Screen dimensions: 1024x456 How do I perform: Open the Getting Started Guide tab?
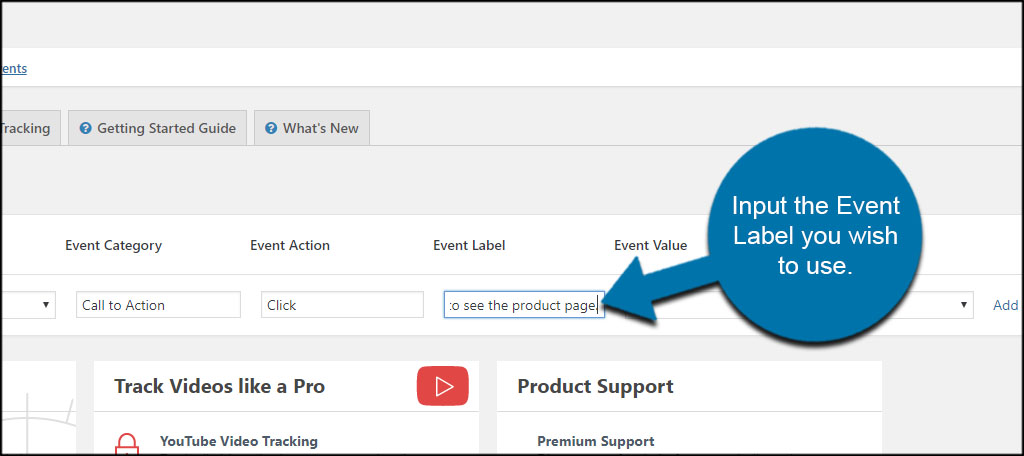157,128
